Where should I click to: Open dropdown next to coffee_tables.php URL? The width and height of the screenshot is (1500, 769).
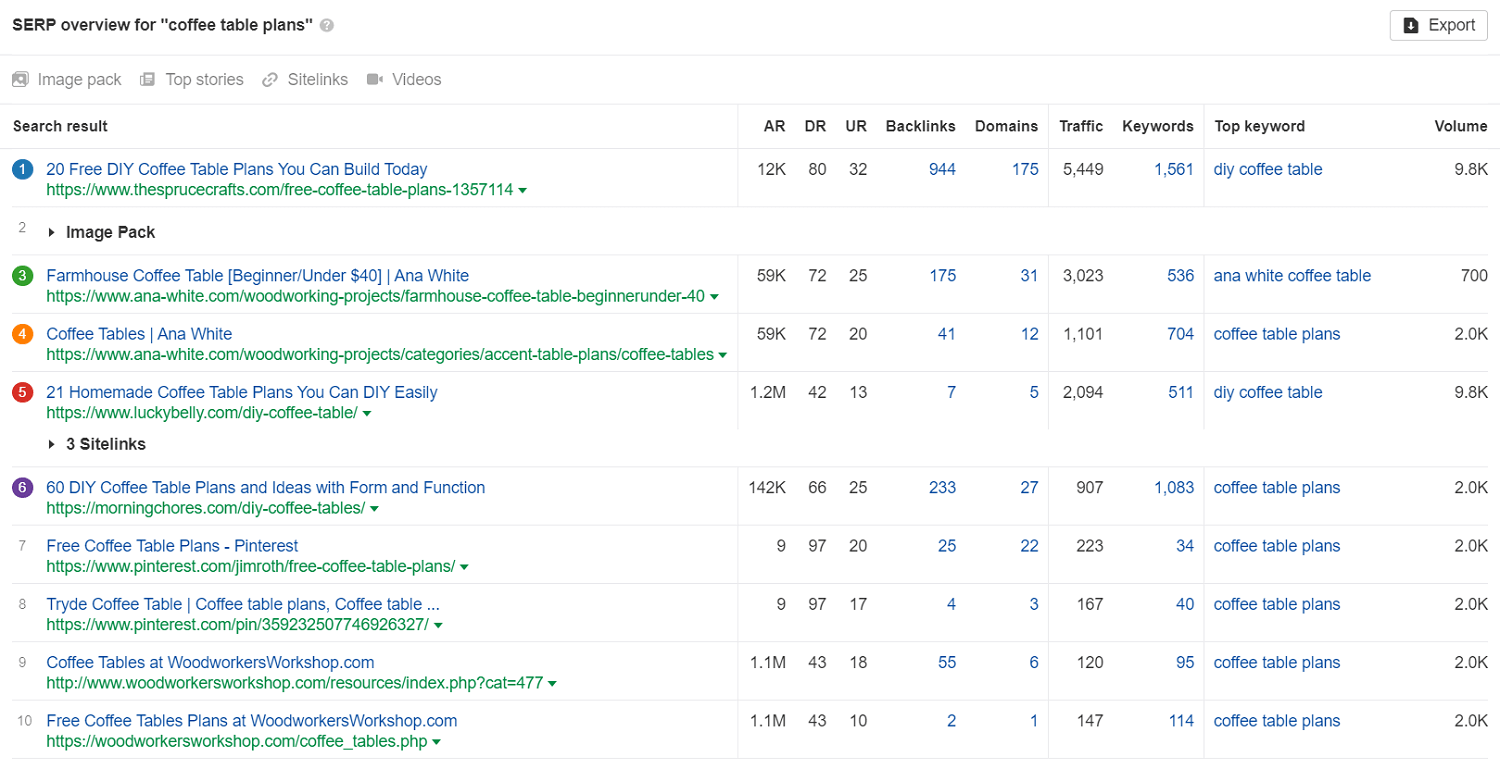(437, 742)
